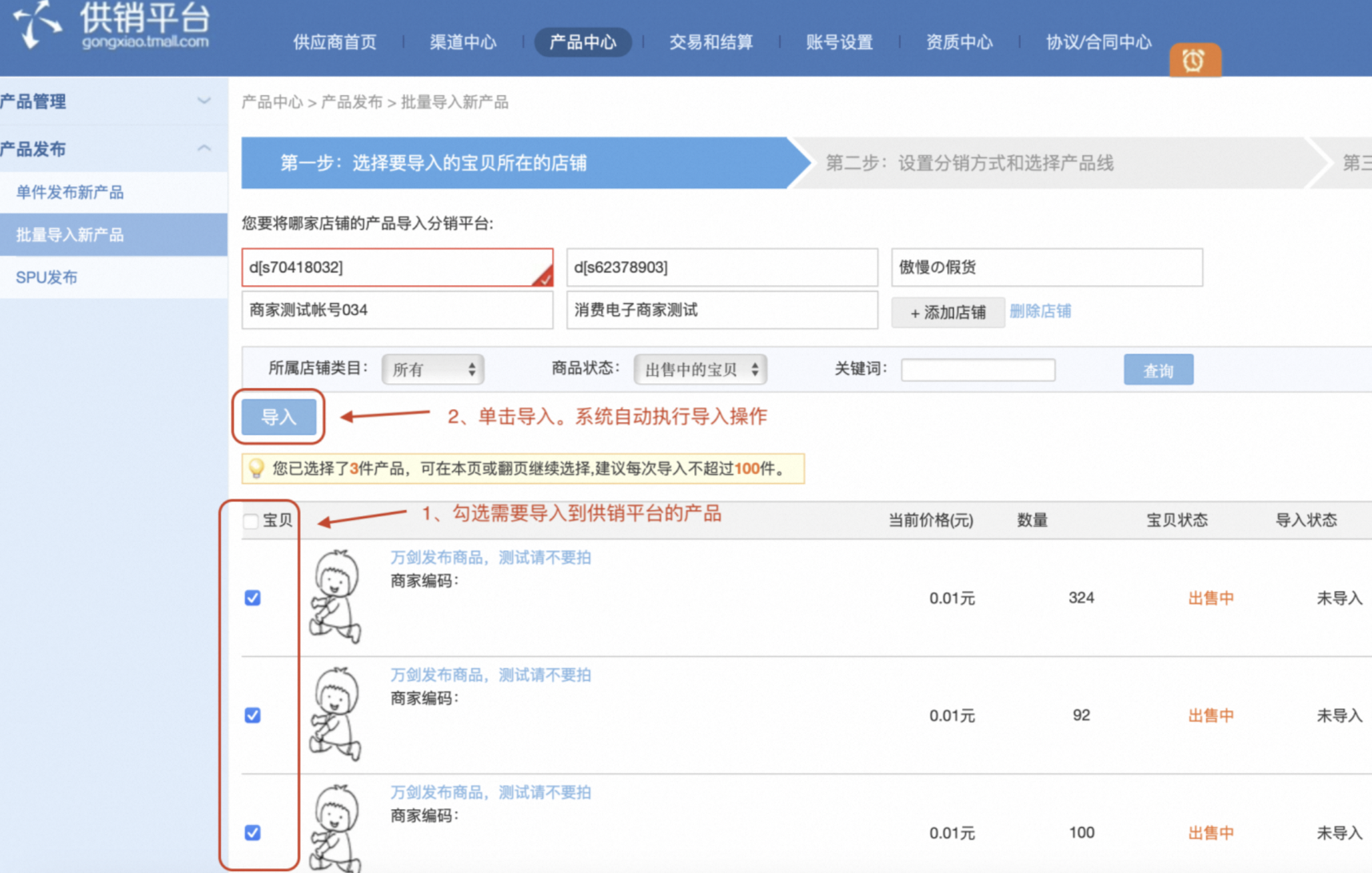The height and width of the screenshot is (873, 1372).
Task: Uncheck the product with quantity 92
Action: pyautogui.click(x=252, y=715)
